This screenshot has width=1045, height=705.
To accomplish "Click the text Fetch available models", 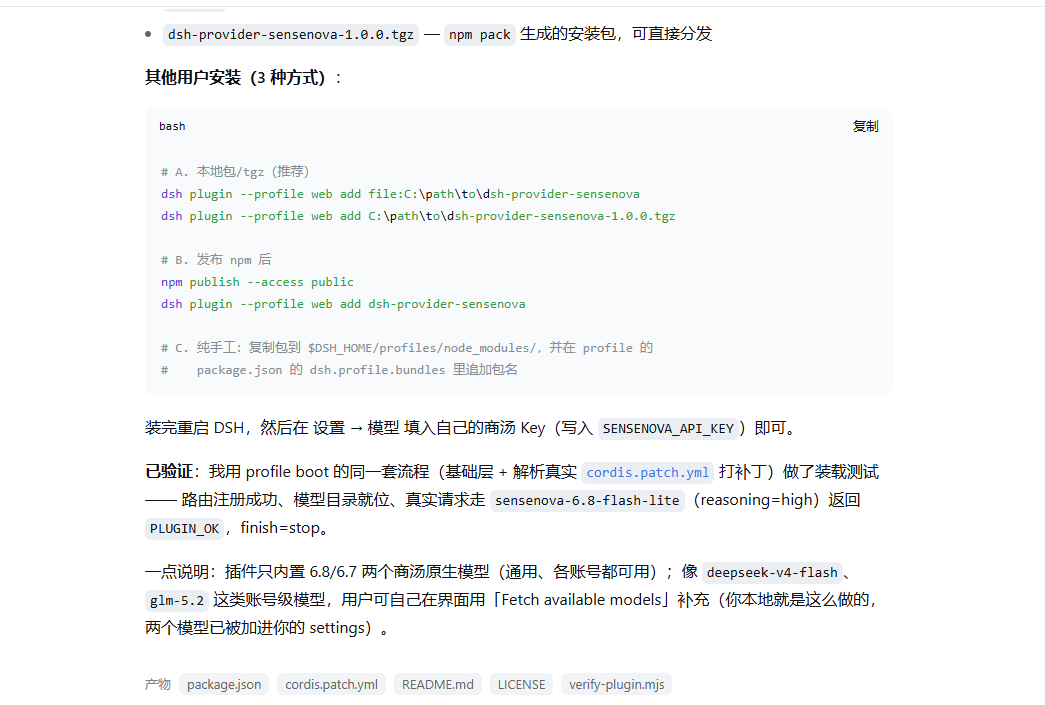I will click(x=581, y=600).
